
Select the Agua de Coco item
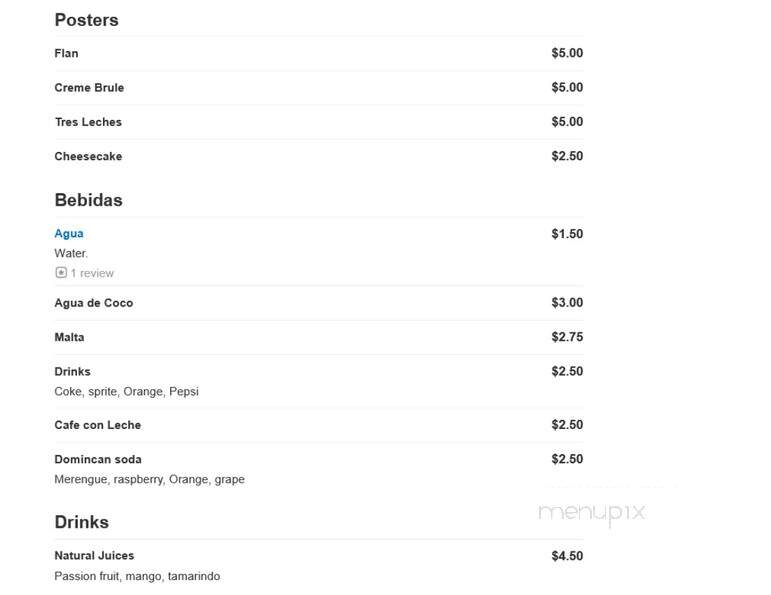[93, 303]
